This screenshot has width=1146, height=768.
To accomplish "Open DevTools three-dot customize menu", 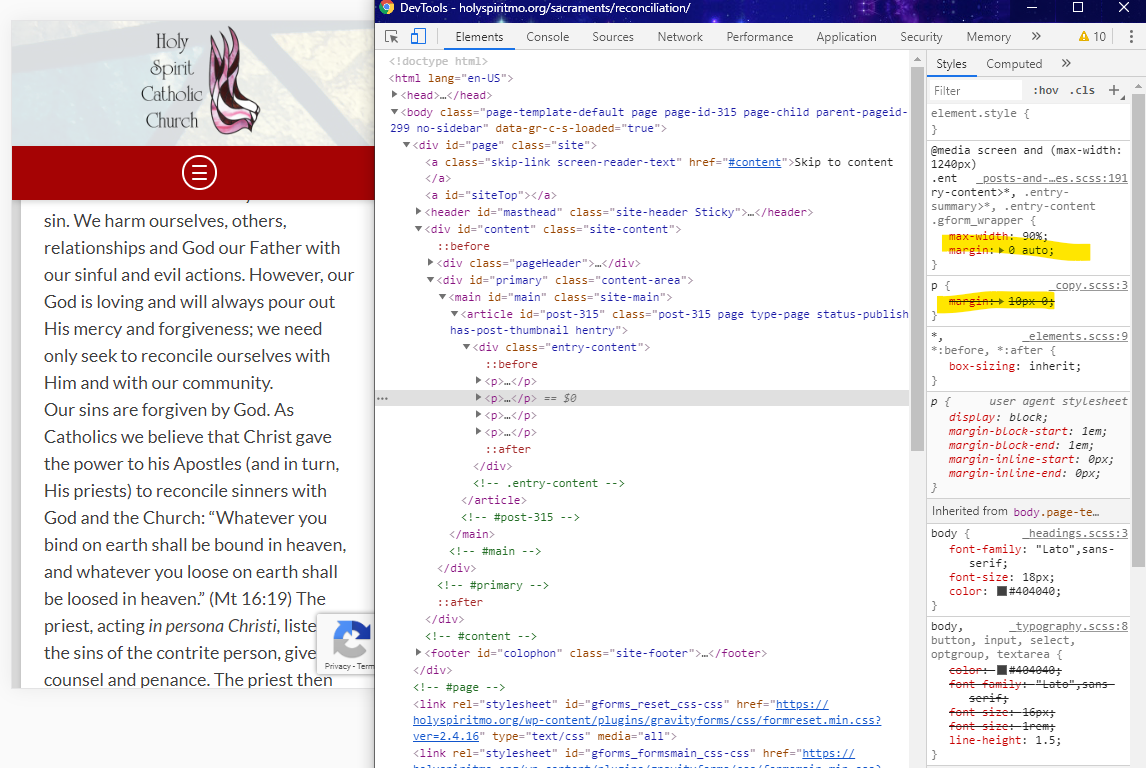I will (1130, 37).
